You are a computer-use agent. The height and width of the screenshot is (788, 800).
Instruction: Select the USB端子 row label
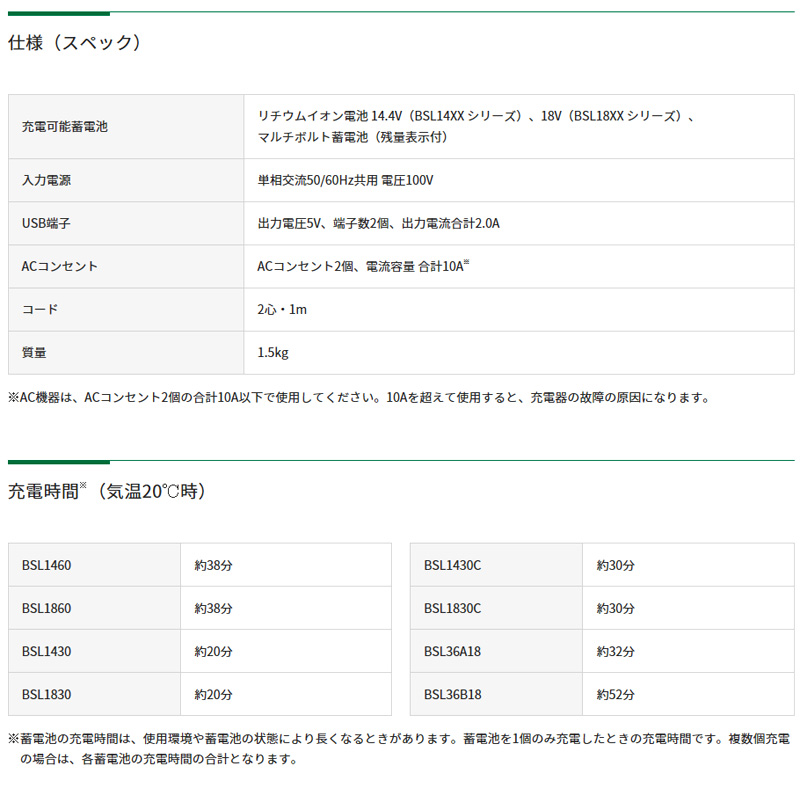click(46, 223)
